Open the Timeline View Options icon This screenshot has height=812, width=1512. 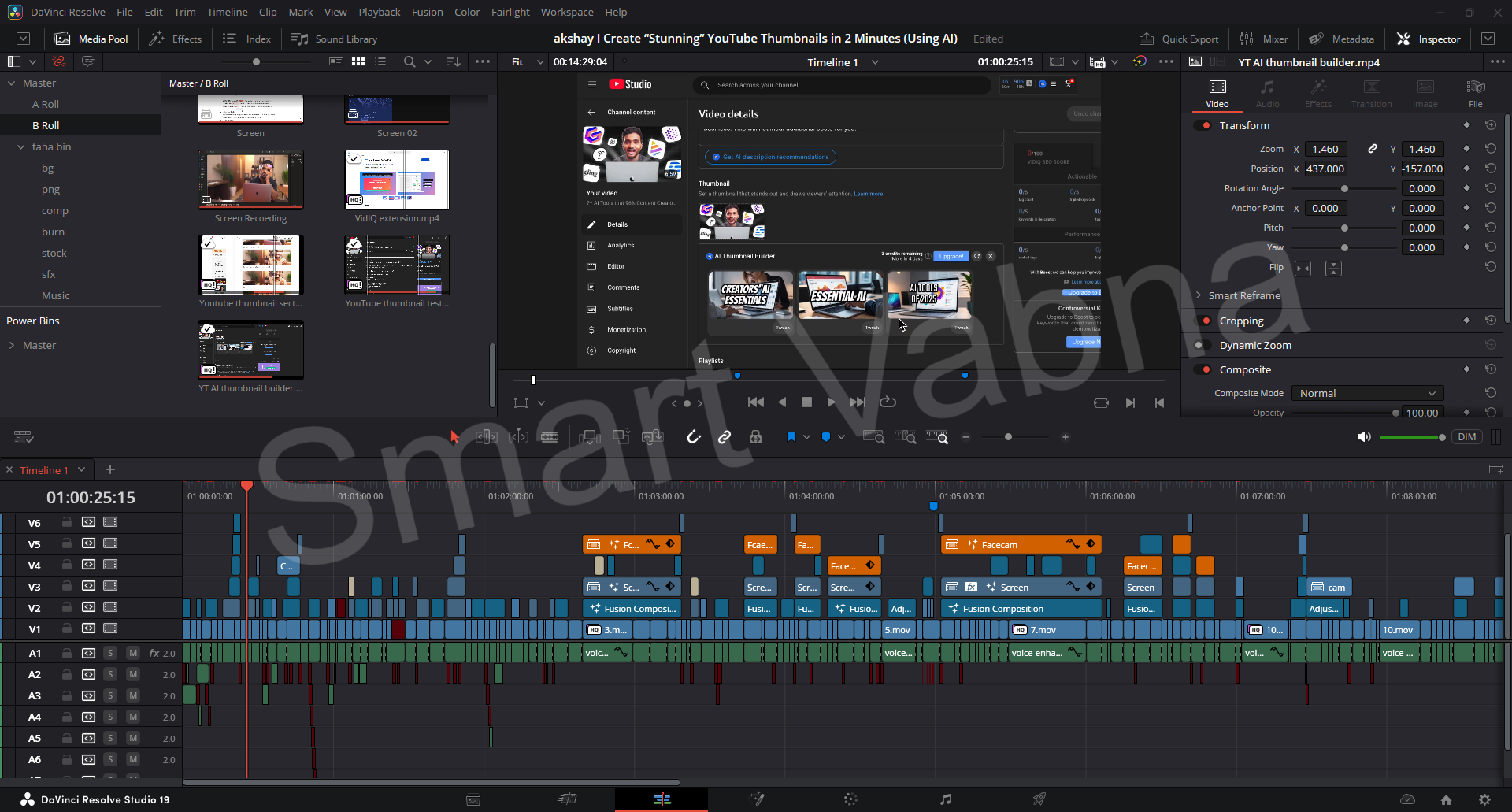coord(24,437)
